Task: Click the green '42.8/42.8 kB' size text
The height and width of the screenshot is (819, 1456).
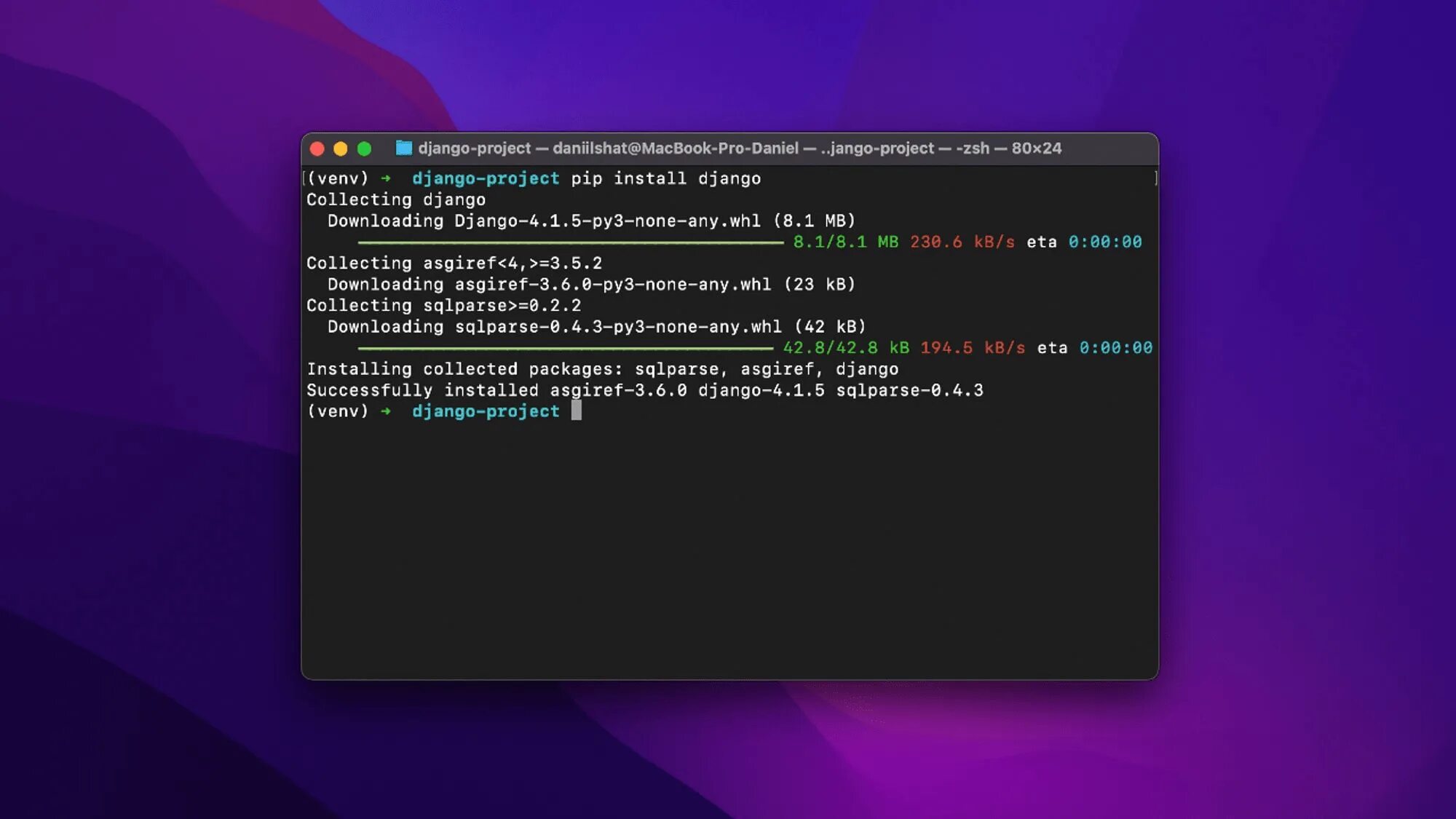Action: point(846,348)
